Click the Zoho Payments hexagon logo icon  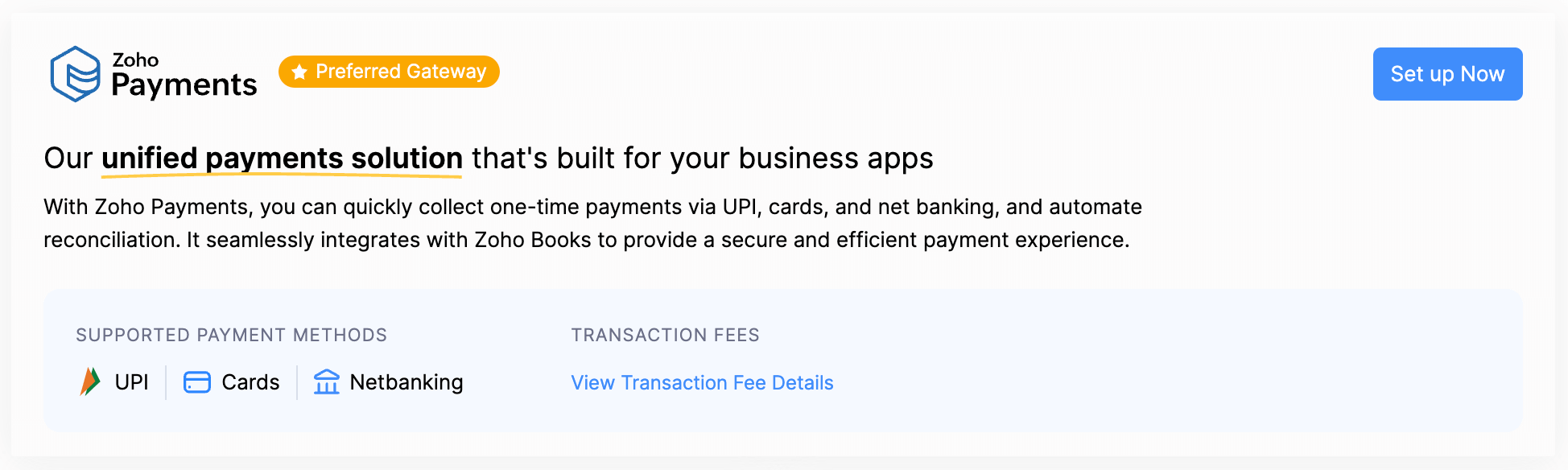pyautogui.click(x=75, y=74)
